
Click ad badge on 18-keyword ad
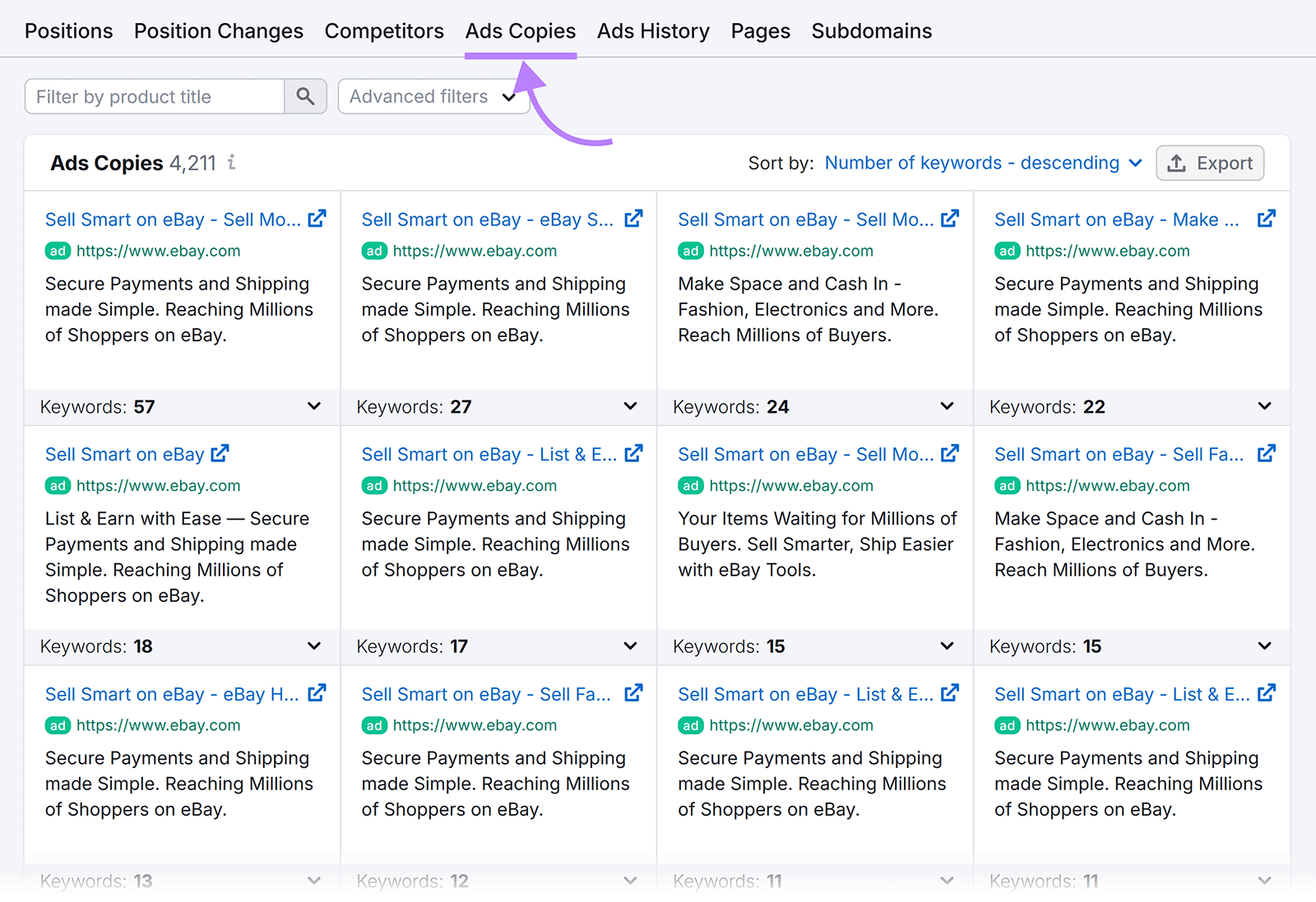coord(58,486)
